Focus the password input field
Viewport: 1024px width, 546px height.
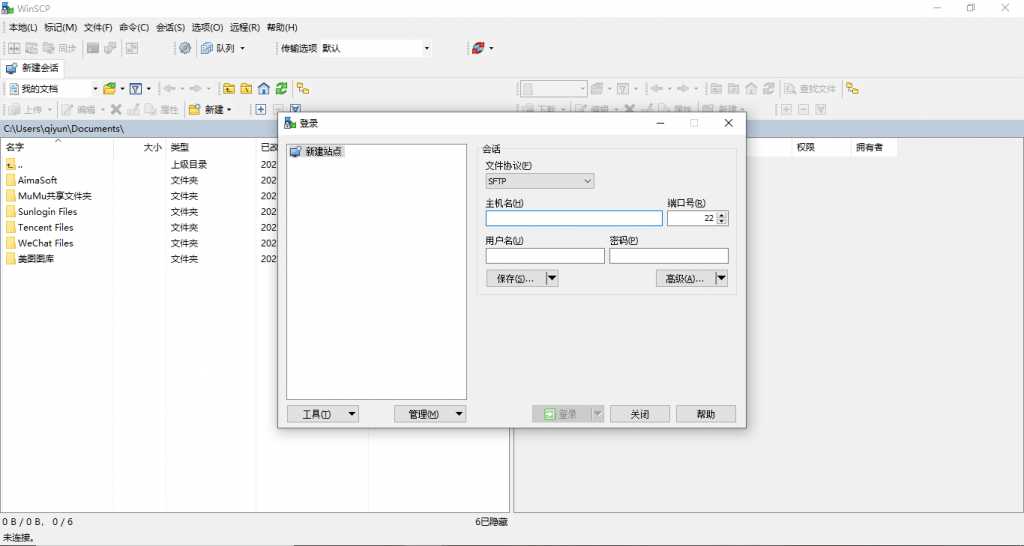[669, 256]
